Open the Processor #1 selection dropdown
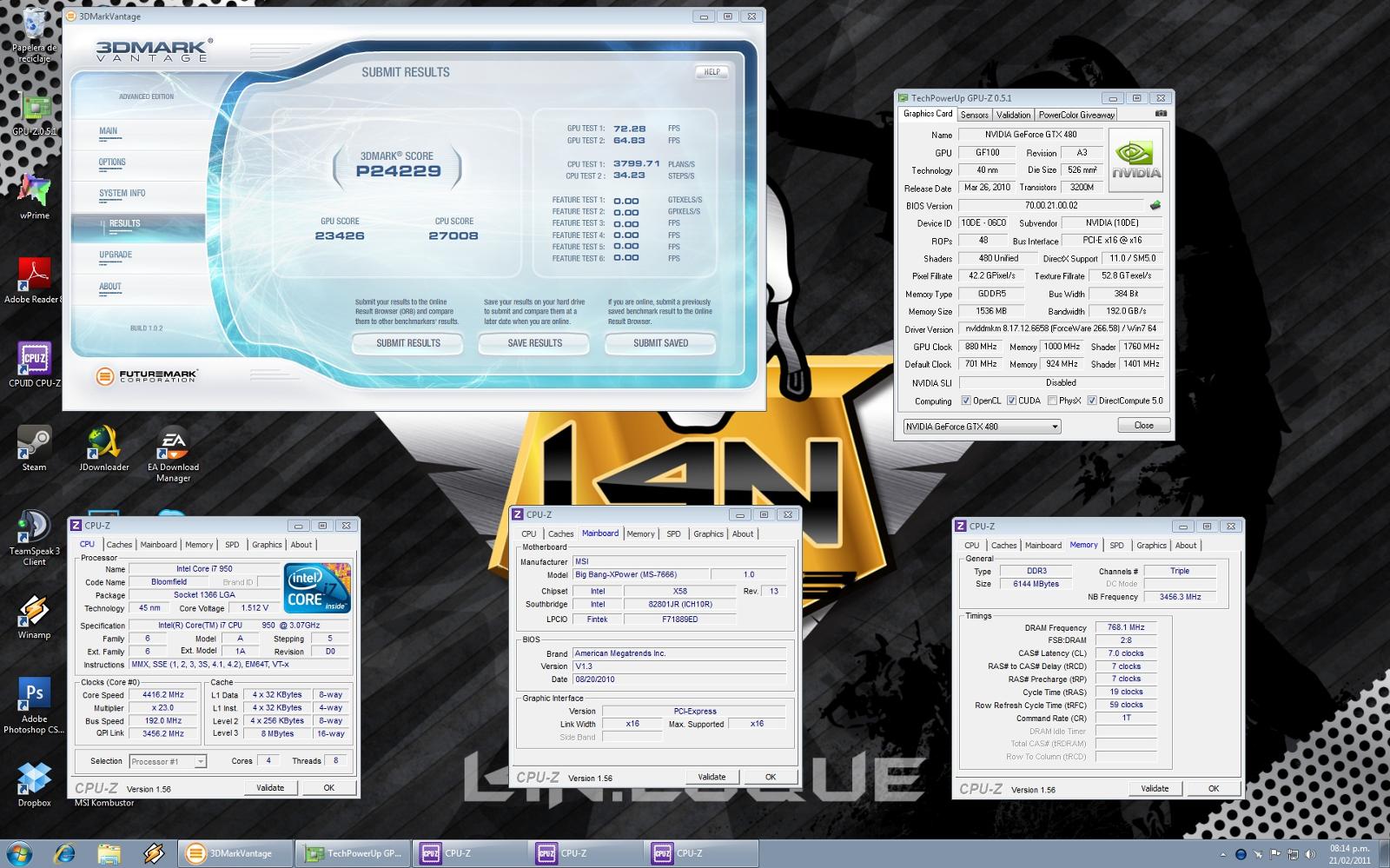Image resolution: width=1390 pixels, height=868 pixels. 168,761
